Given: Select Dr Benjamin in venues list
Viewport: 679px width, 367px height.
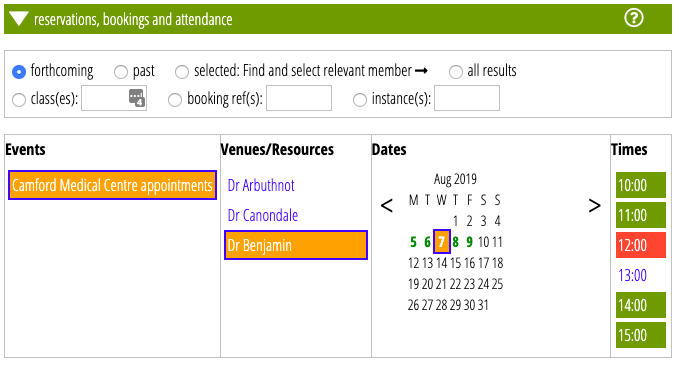Looking at the screenshot, I should (x=296, y=245).
